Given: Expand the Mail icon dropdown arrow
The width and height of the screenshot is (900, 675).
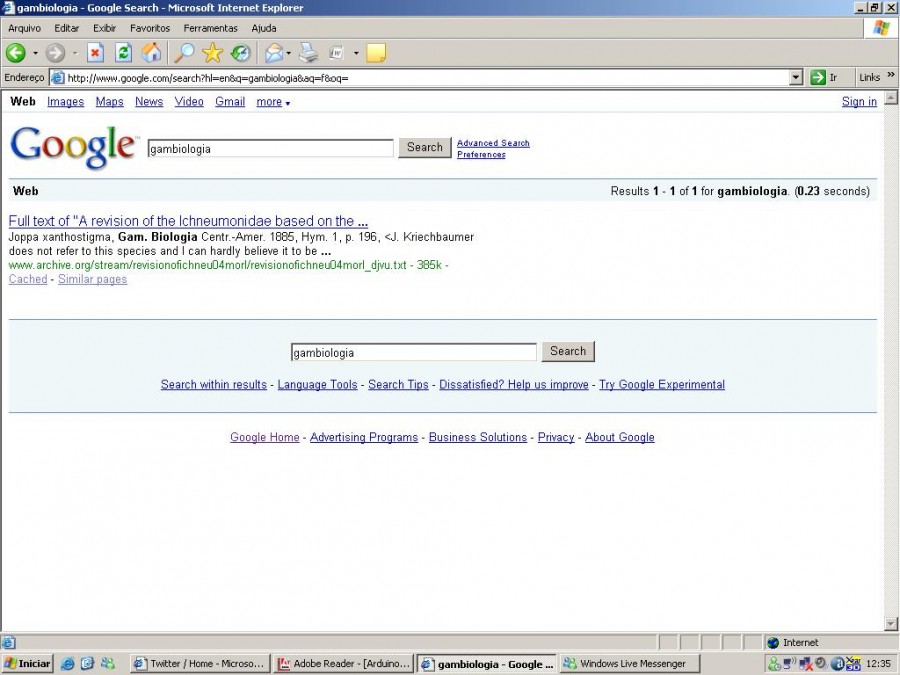Looking at the screenshot, I should (x=289, y=53).
